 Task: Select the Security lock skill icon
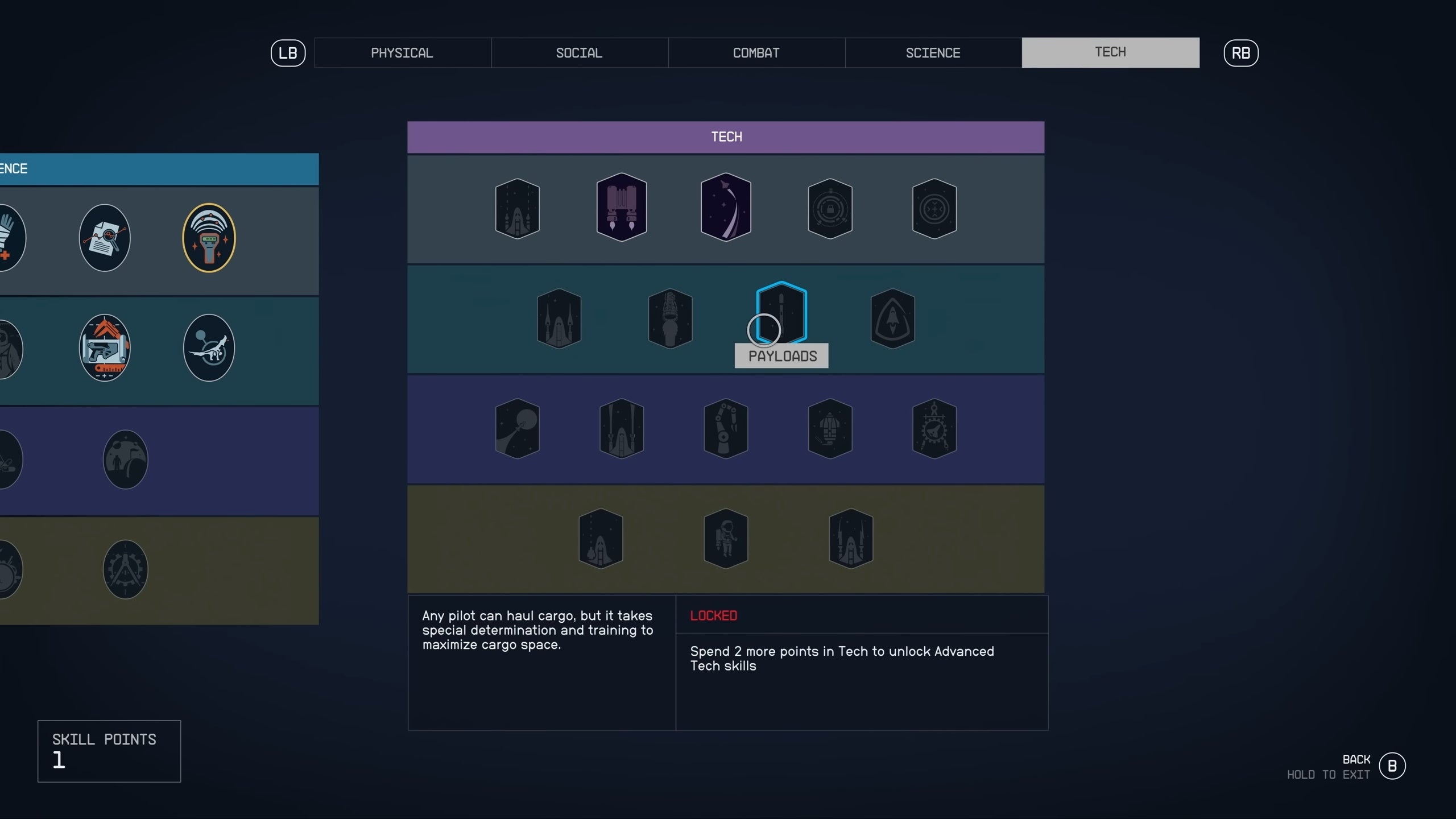pyautogui.click(x=830, y=208)
